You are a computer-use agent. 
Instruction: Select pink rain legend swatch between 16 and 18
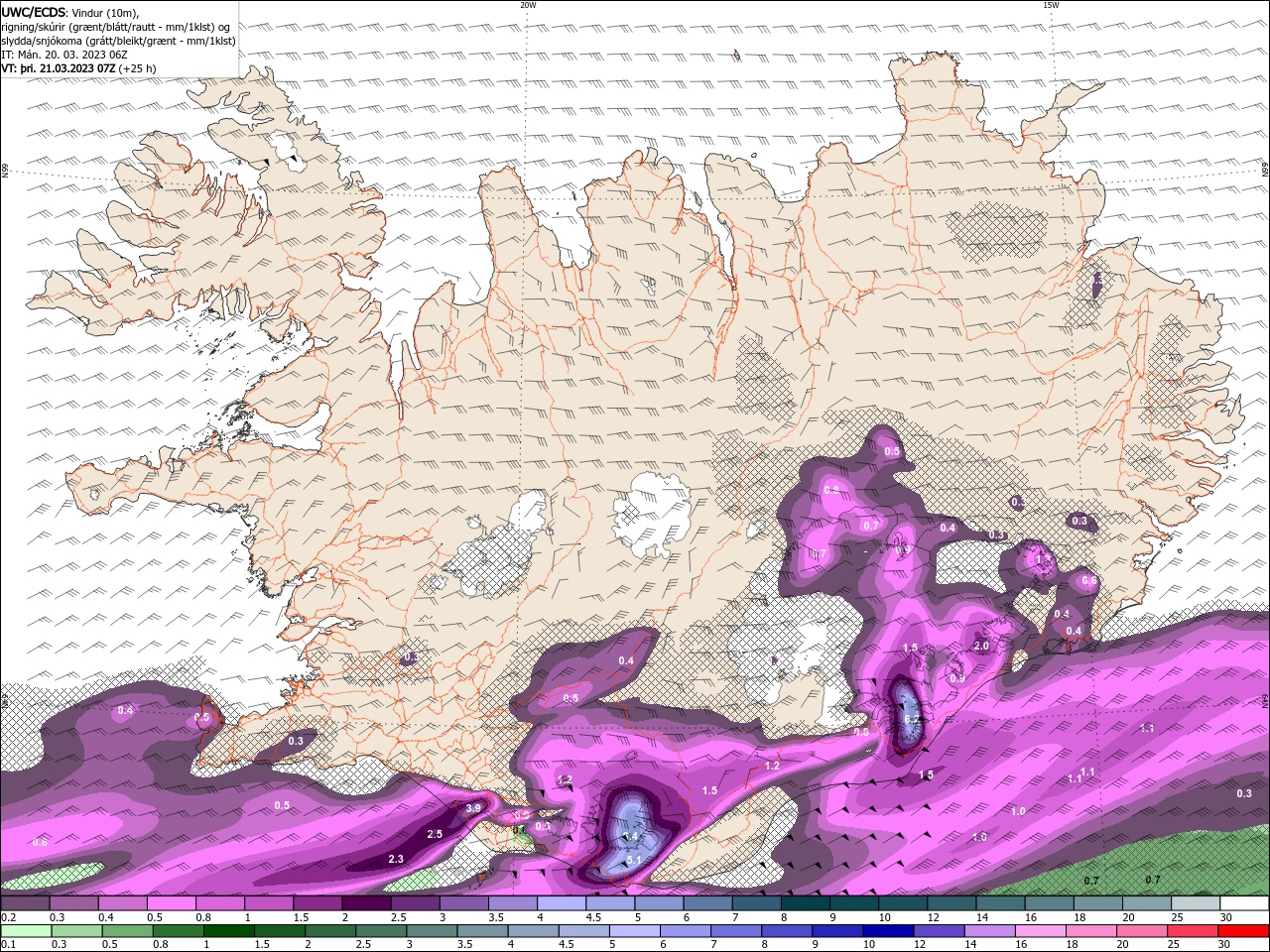(1041, 931)
